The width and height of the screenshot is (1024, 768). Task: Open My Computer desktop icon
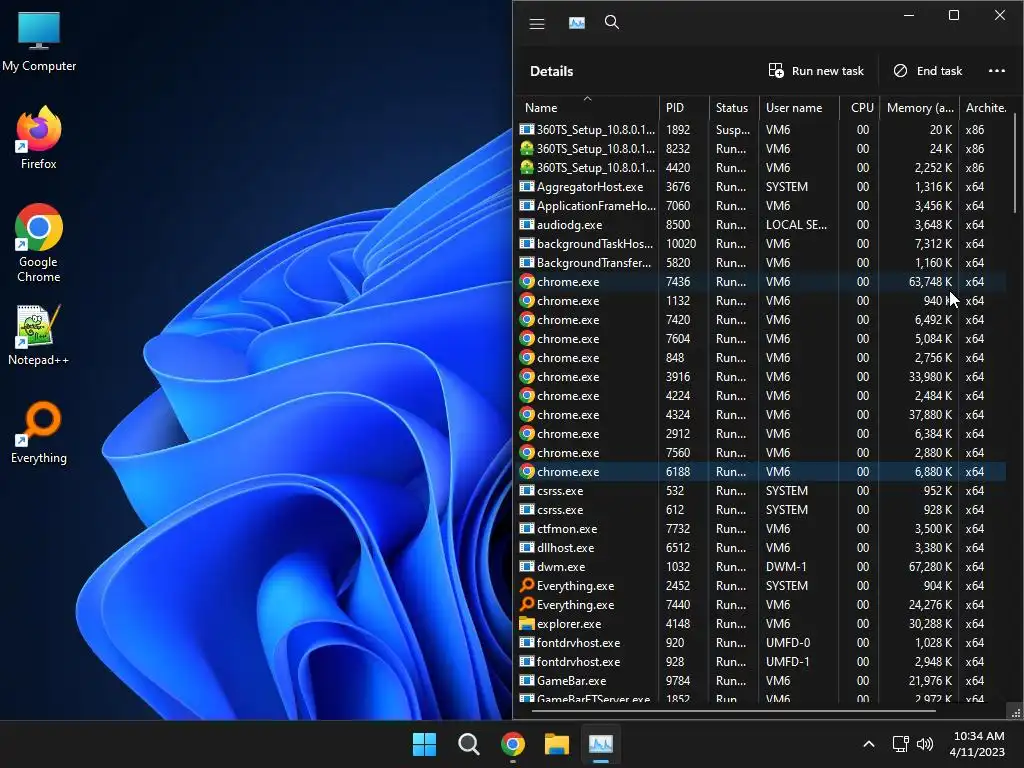coord(39,42)
